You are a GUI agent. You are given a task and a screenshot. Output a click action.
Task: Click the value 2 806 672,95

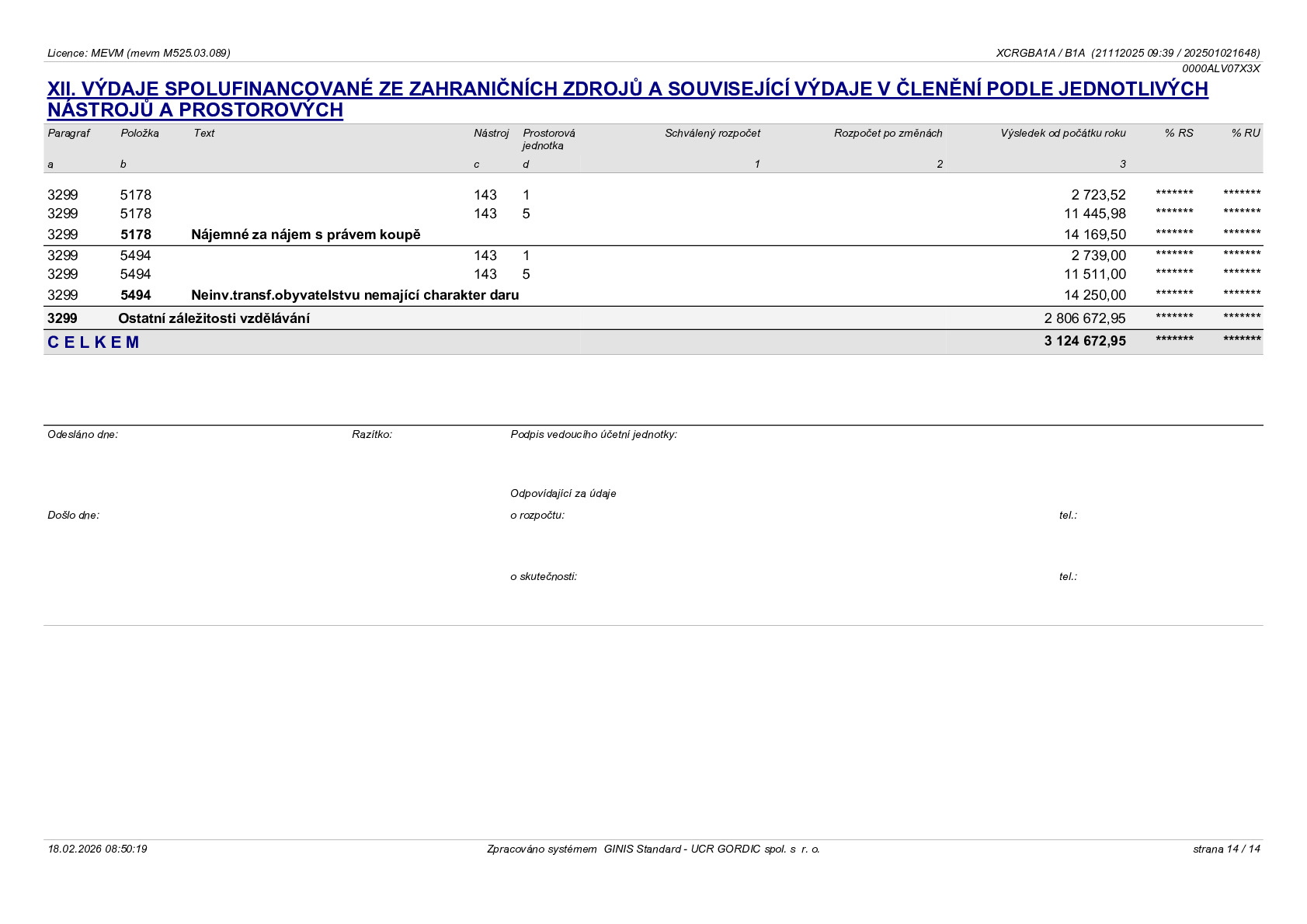tap(1085, 318)
